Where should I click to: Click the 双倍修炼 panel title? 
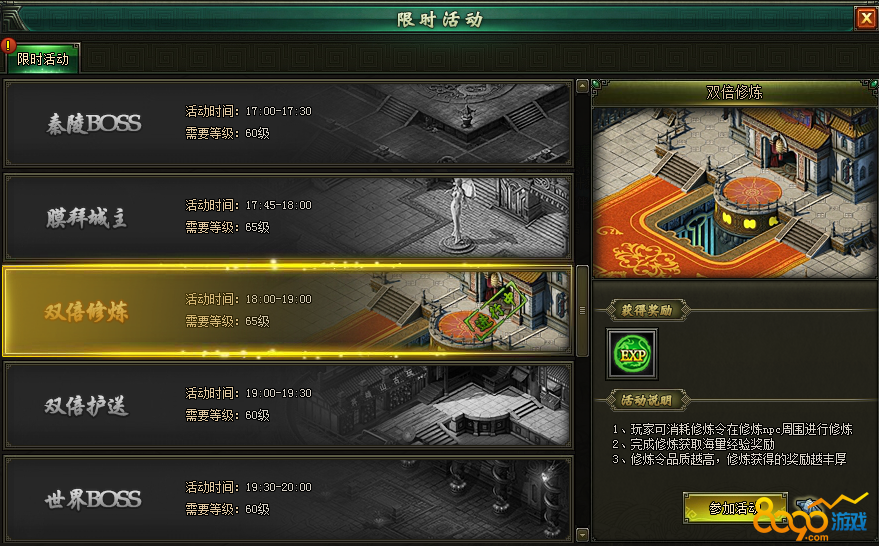click(x=734, y=92)
